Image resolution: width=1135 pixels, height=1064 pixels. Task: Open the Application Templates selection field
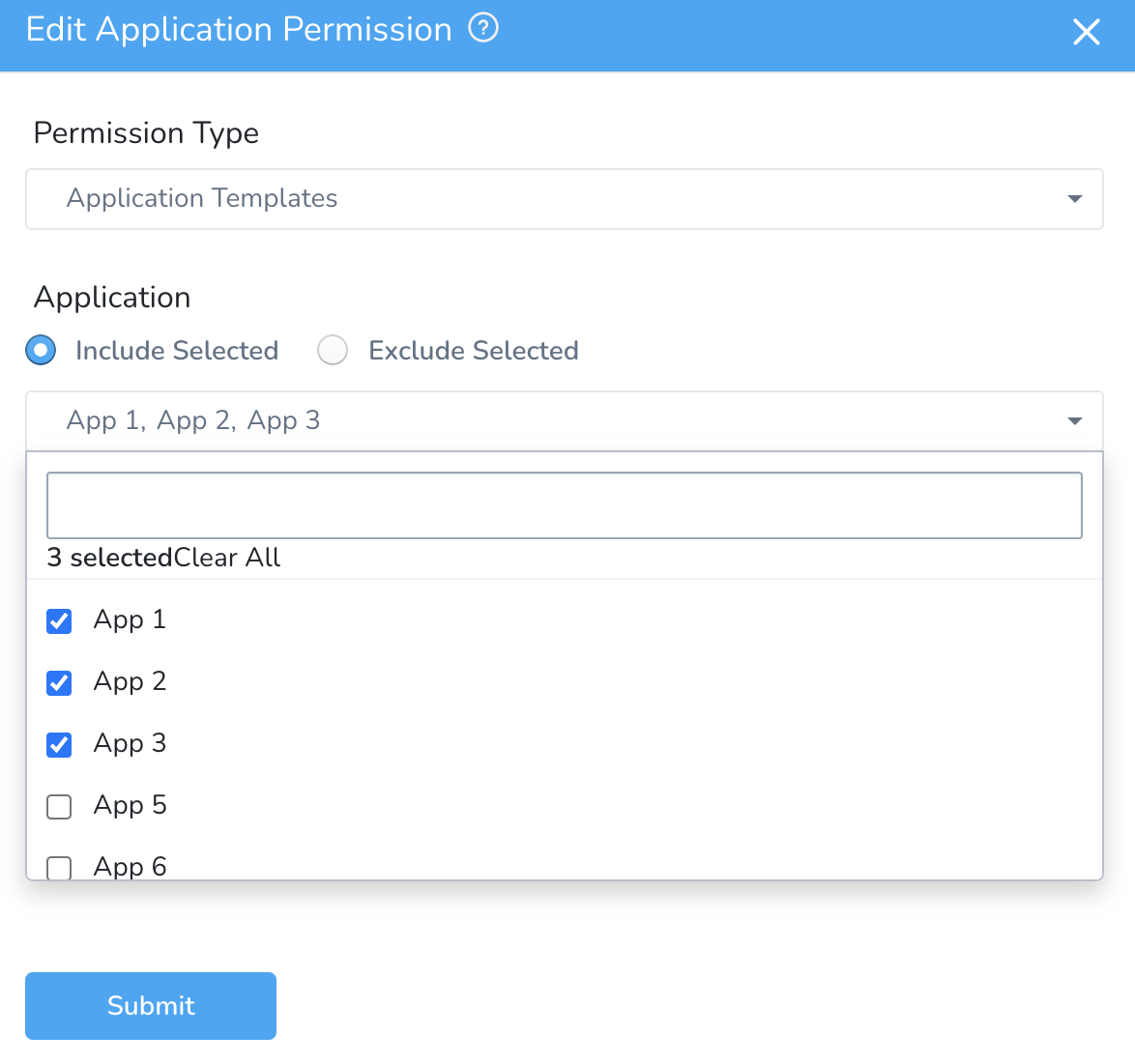pos(564,199)
